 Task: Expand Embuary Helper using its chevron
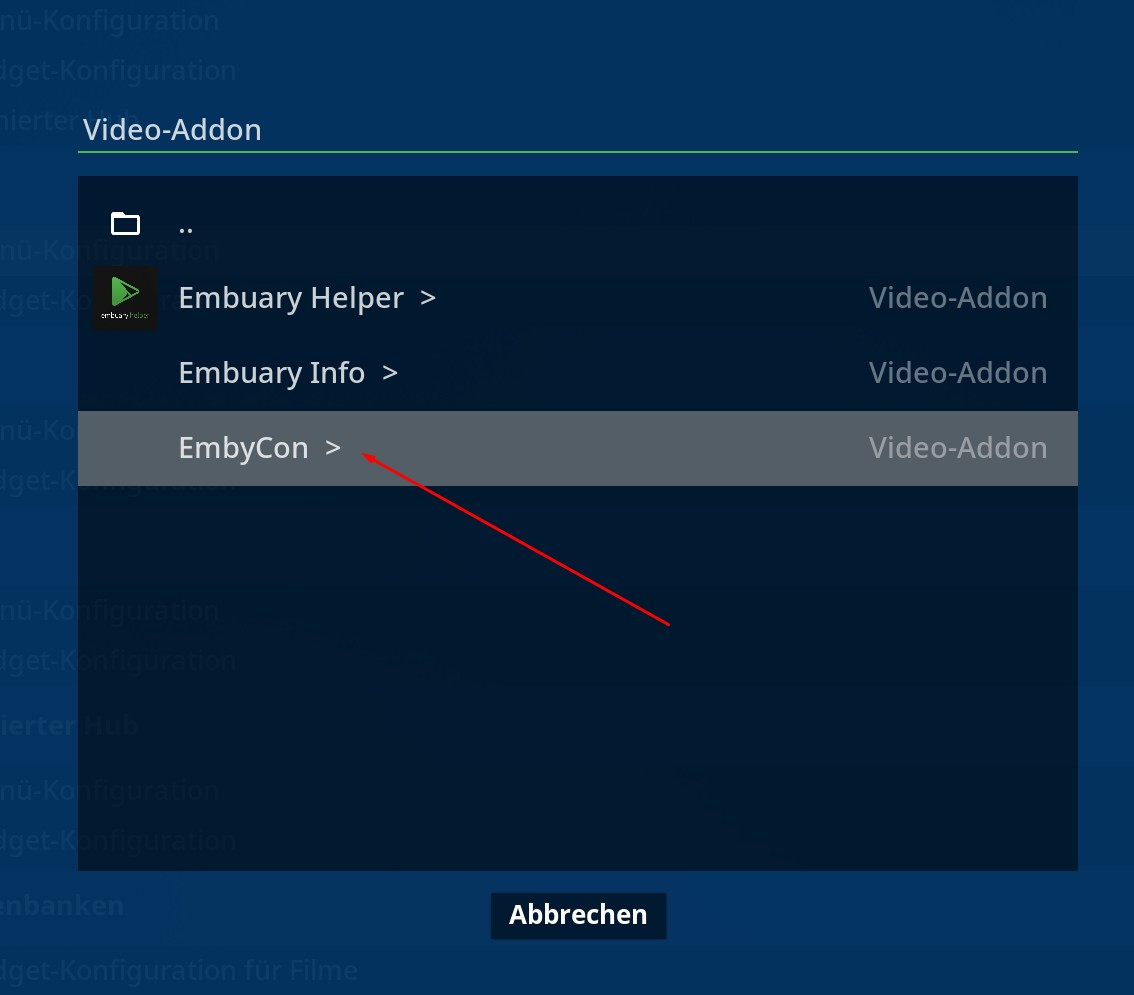427,298
